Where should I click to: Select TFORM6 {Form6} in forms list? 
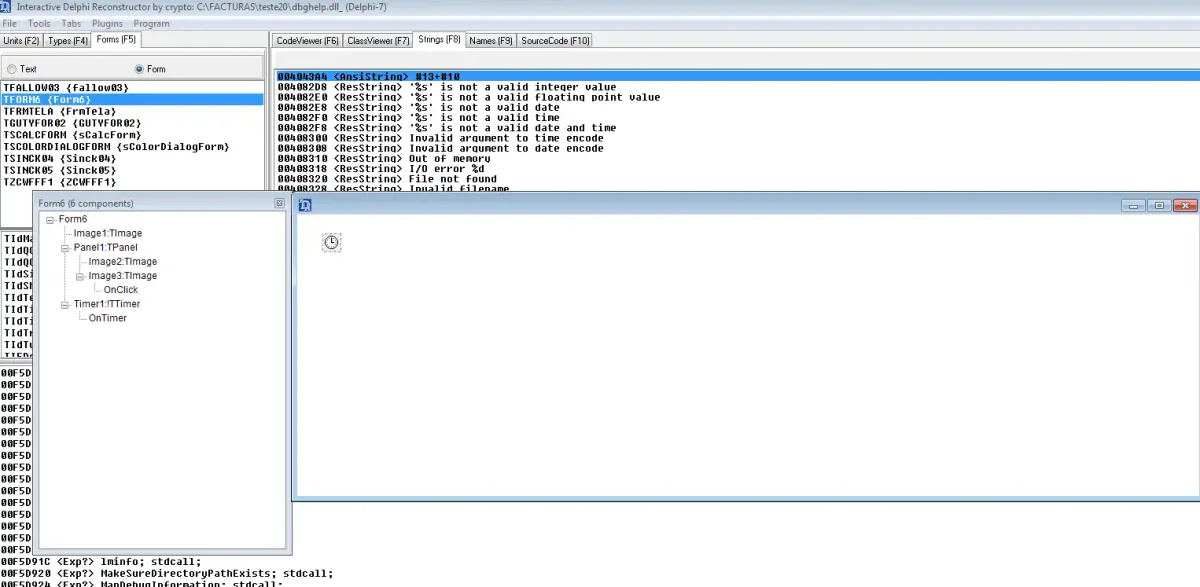click(x=132, y=100)
